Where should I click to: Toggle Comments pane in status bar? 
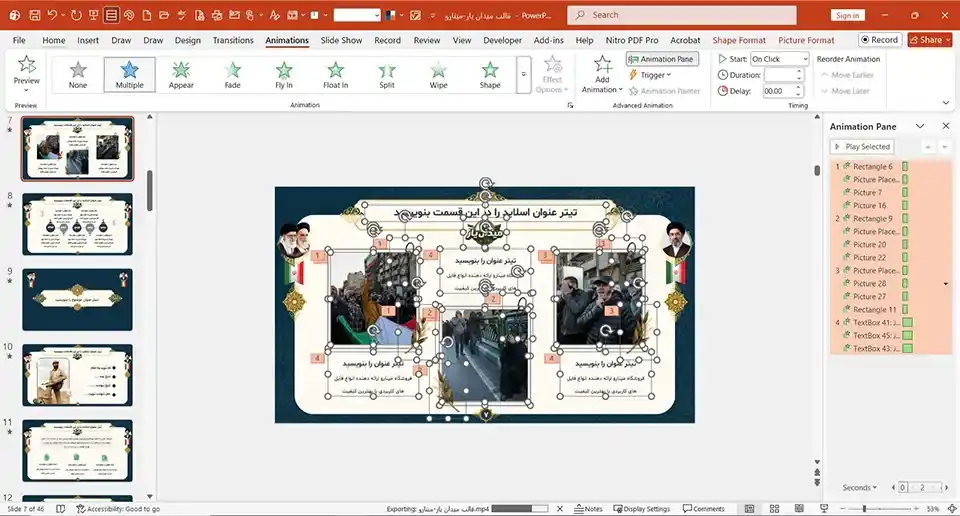coord(703,509)
